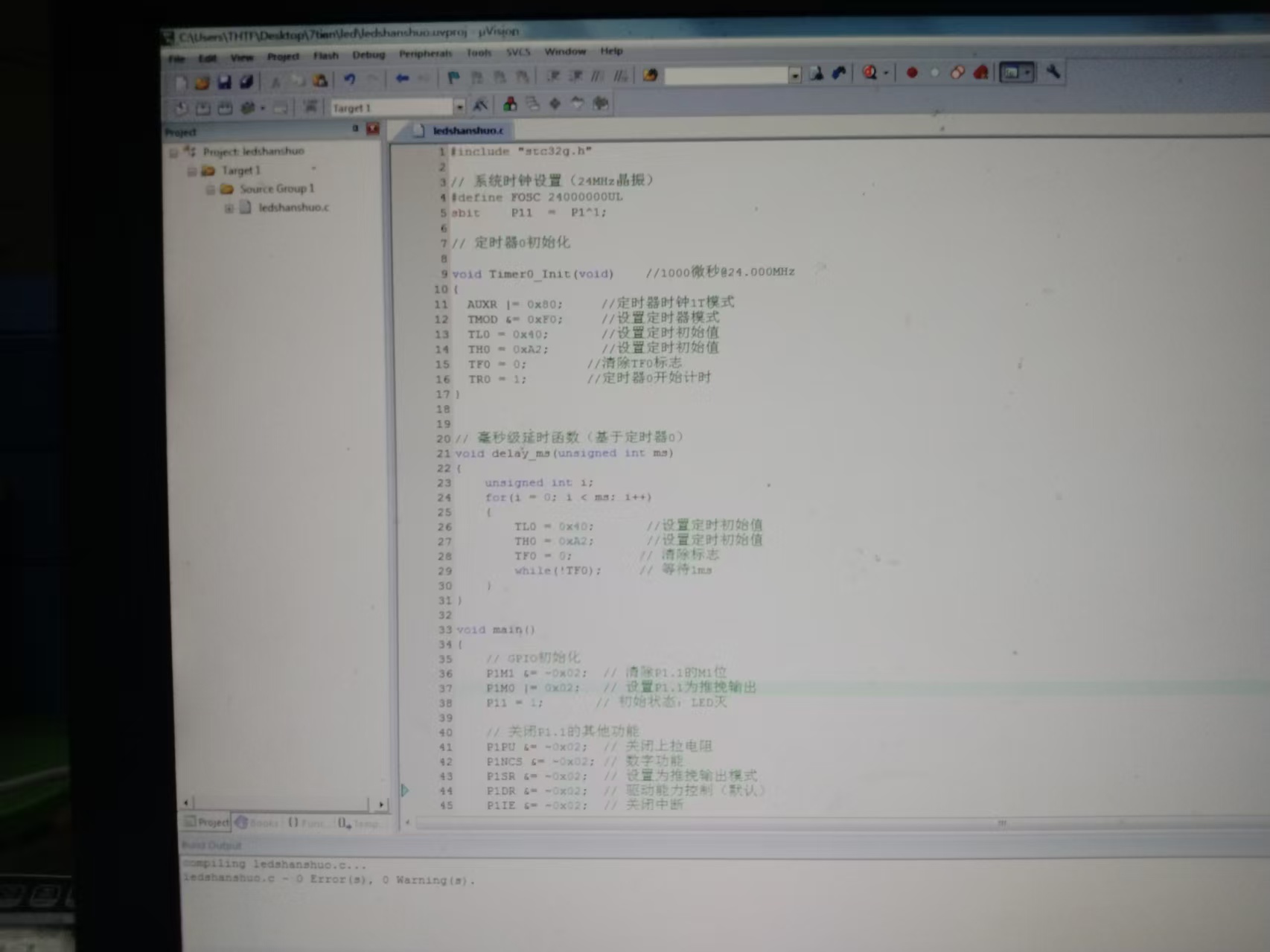Screen dimensions: 1270x952
Task: Click the Project panel's left scroll arrow
Action: 186,803
